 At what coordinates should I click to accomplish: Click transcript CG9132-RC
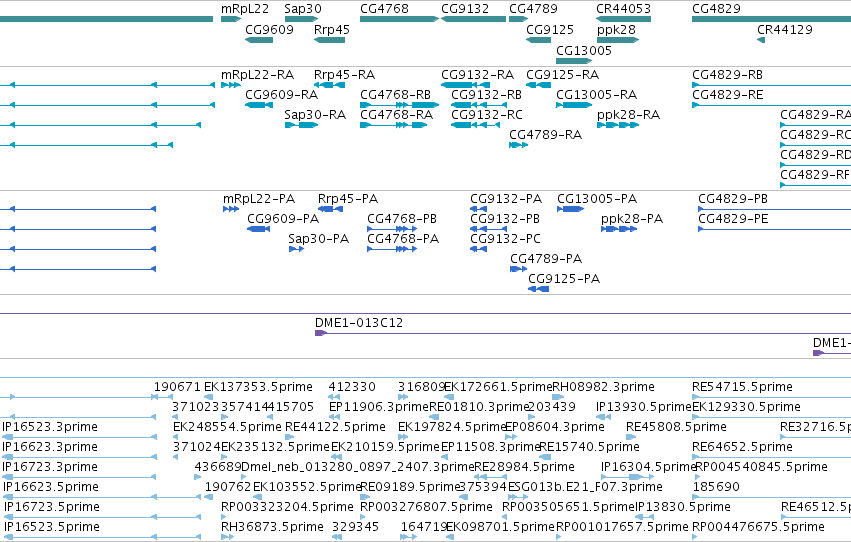tap(475, 125)
